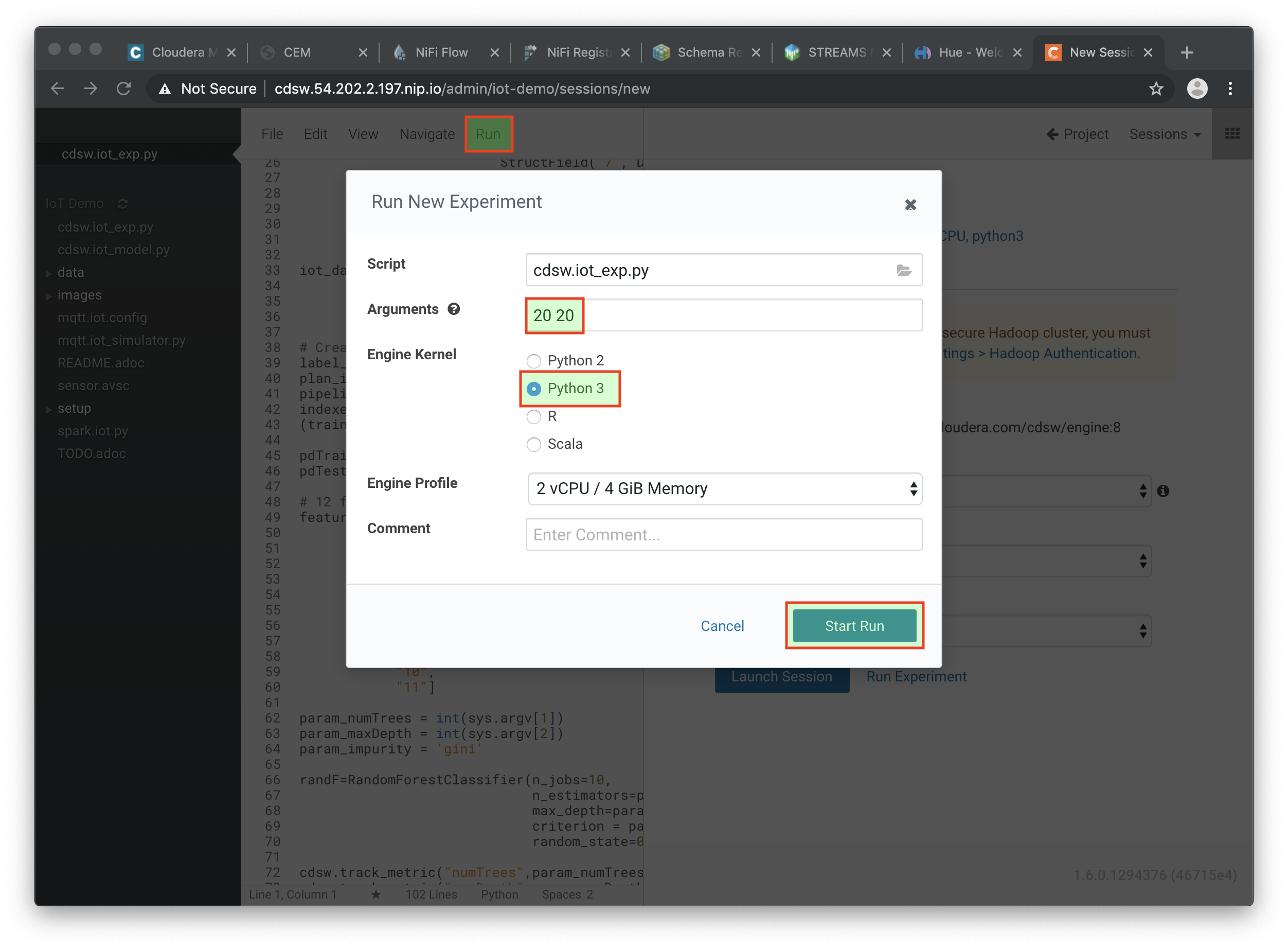Viewport: 1288px width, 949px height.
Task: Click the Comment input field
Action: 724,534
